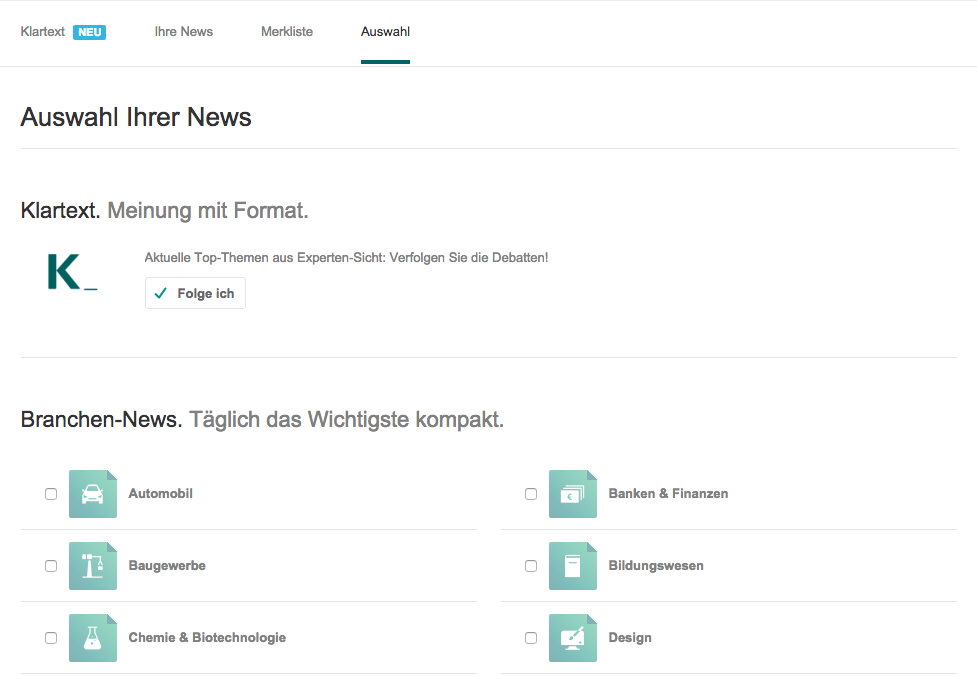Image resolution: width=977 pixels, height=676 pixels.
Task: Click the Klartext K_ logo
Action: tap(72, 272)
